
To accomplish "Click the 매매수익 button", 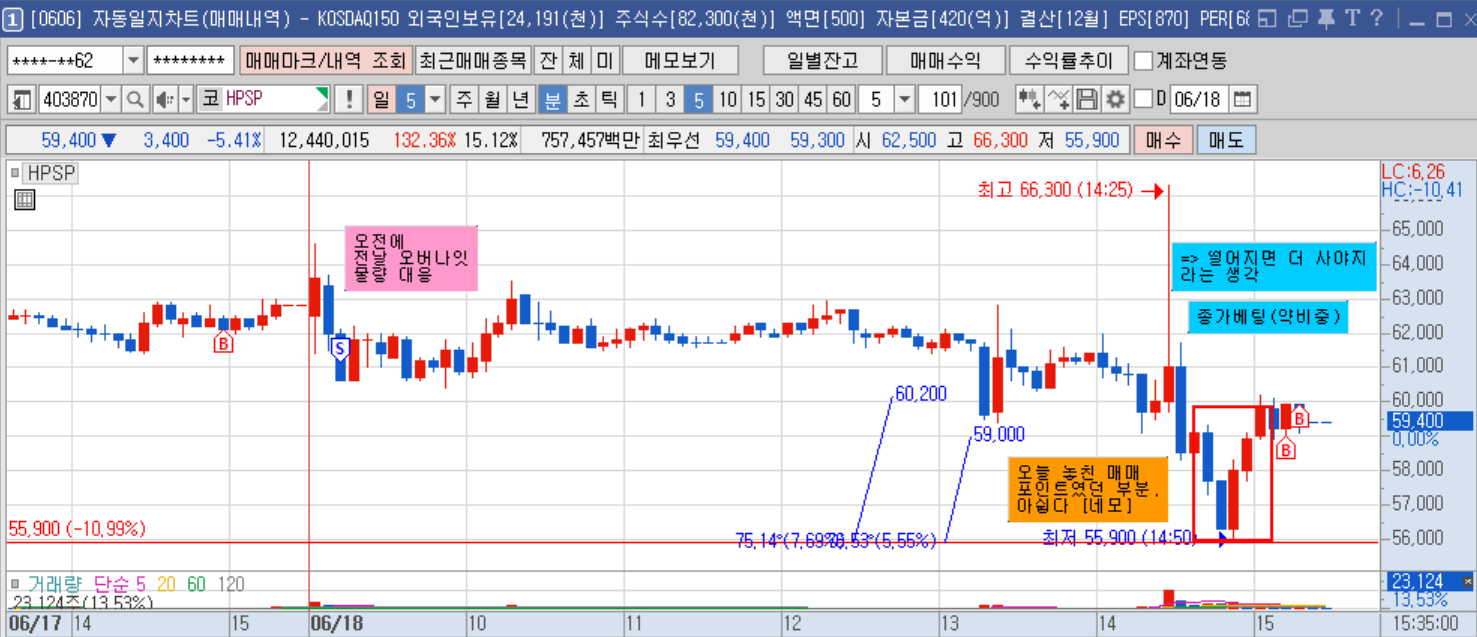I will pyautogui.click(x=945, y=61).
